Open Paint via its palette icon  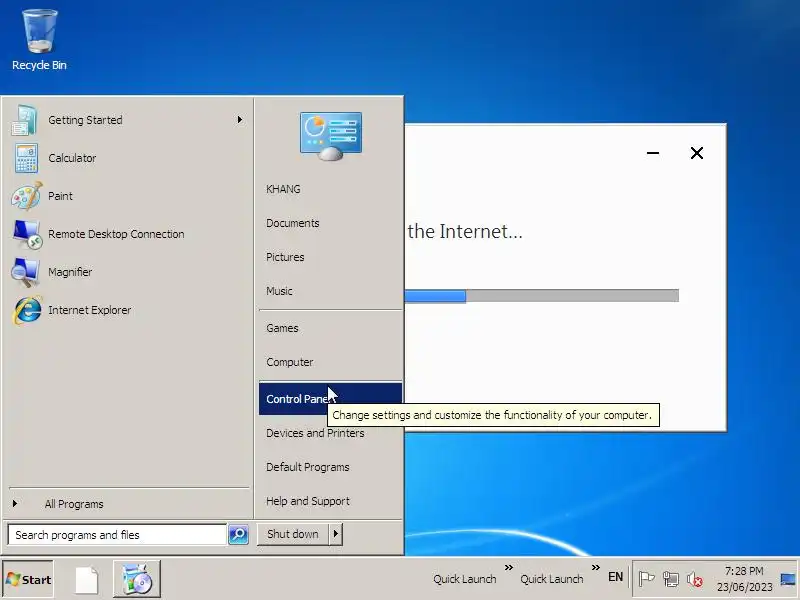27,196
